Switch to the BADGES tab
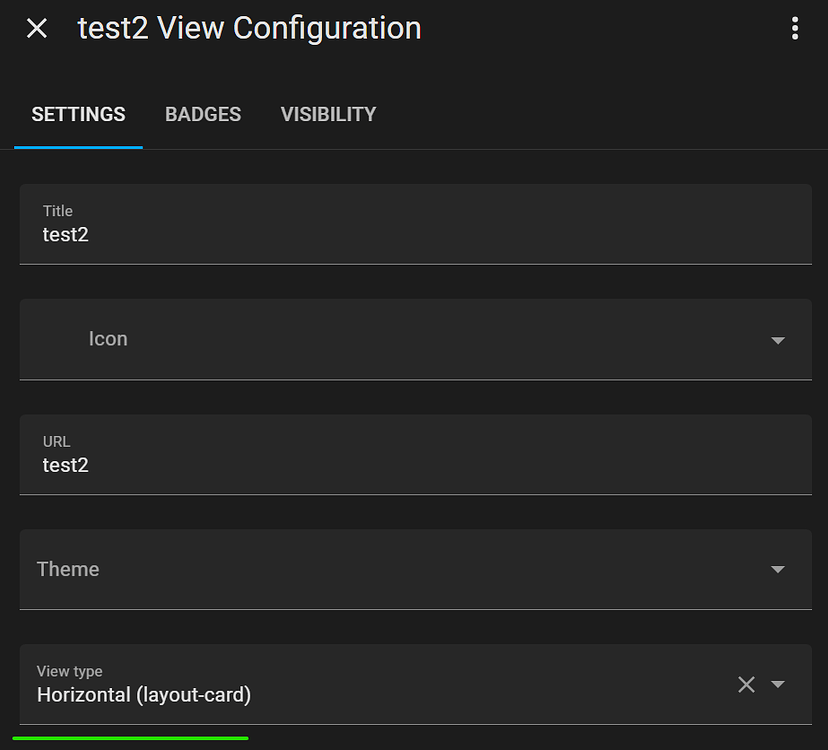The height and width of the screenshot is (750, 828). (x=202, y=114)
